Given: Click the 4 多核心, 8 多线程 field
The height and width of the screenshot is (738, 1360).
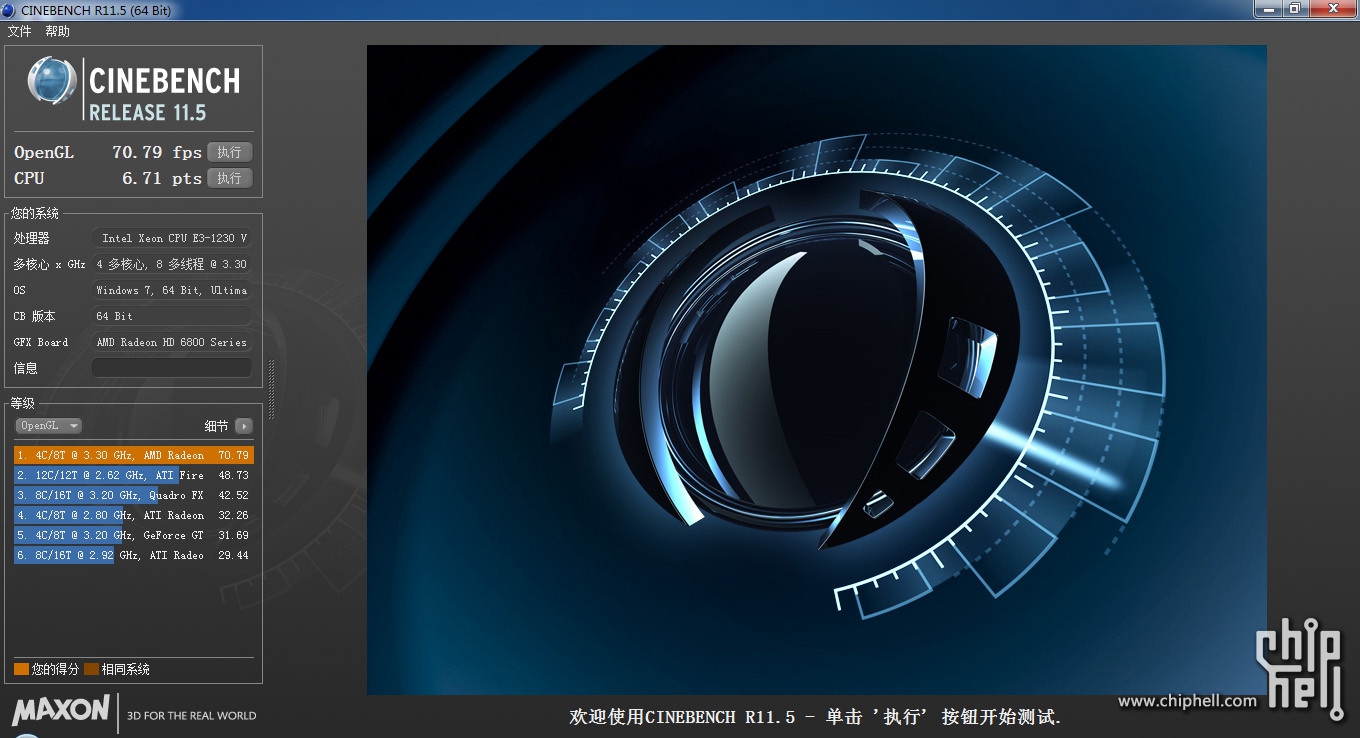Looking at the screenshot, I should pyautogui.click(x=171, y=264).
